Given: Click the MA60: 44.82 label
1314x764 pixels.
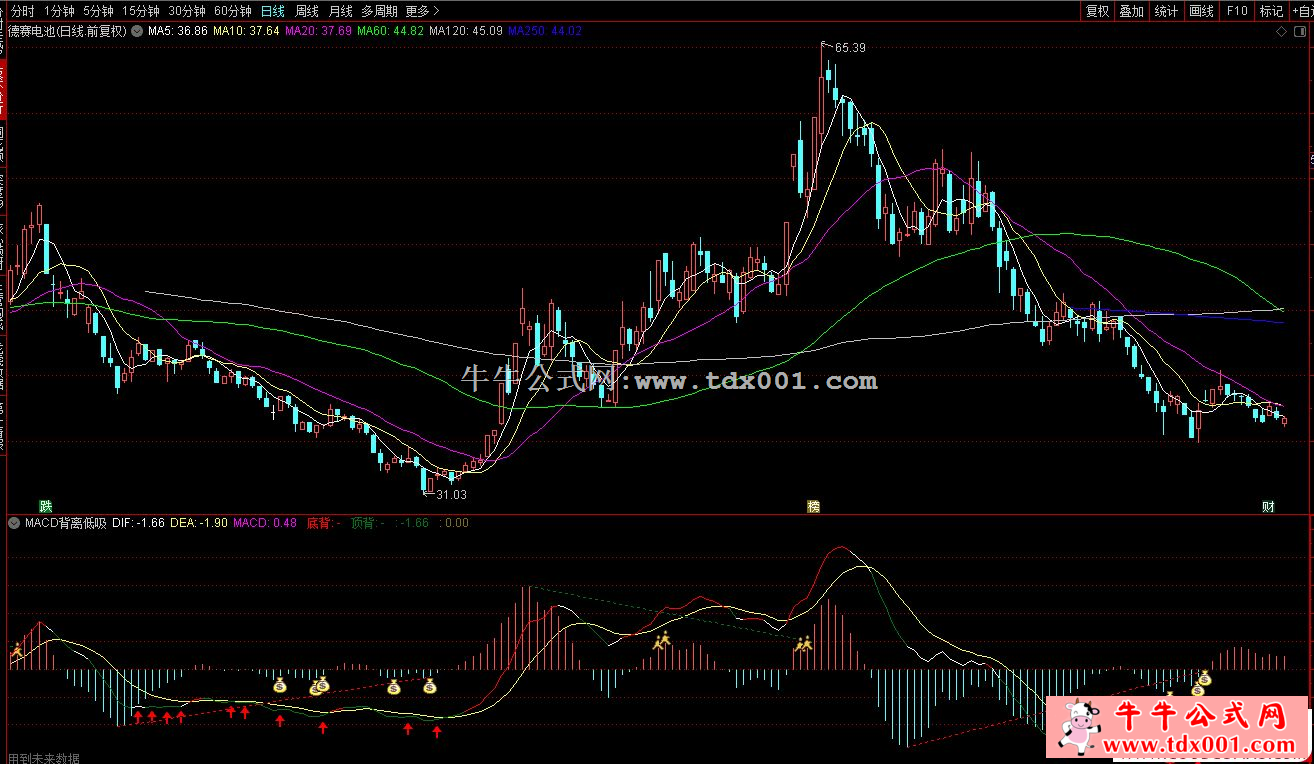Looking at the screenshot, I should [390, 31].
